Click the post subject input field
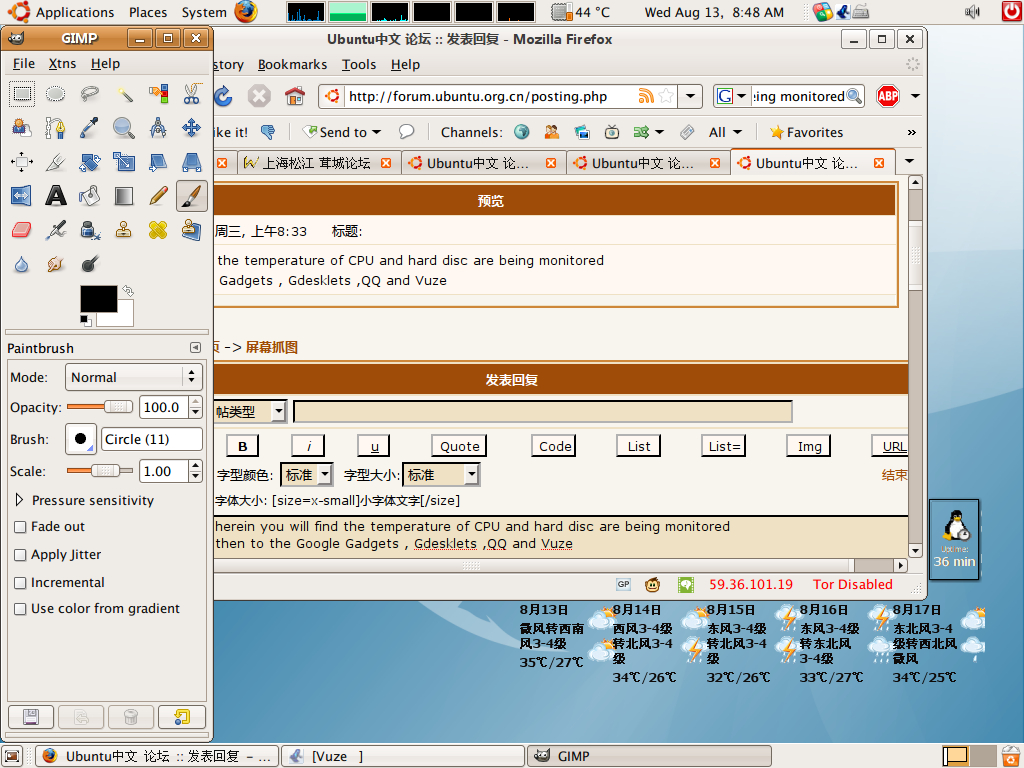This screenshot has width=1024, height=768. pos(543,411)
